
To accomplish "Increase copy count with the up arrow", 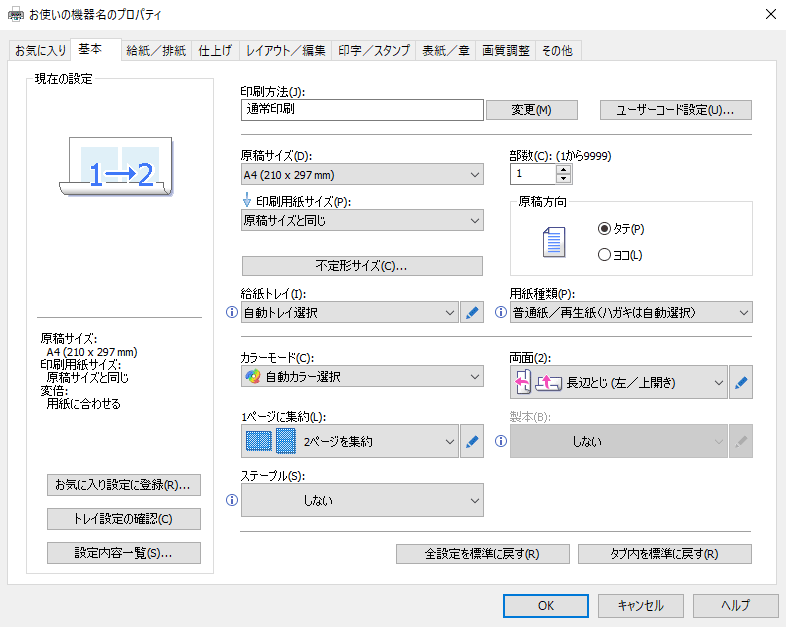I will (x=564, y=169).
